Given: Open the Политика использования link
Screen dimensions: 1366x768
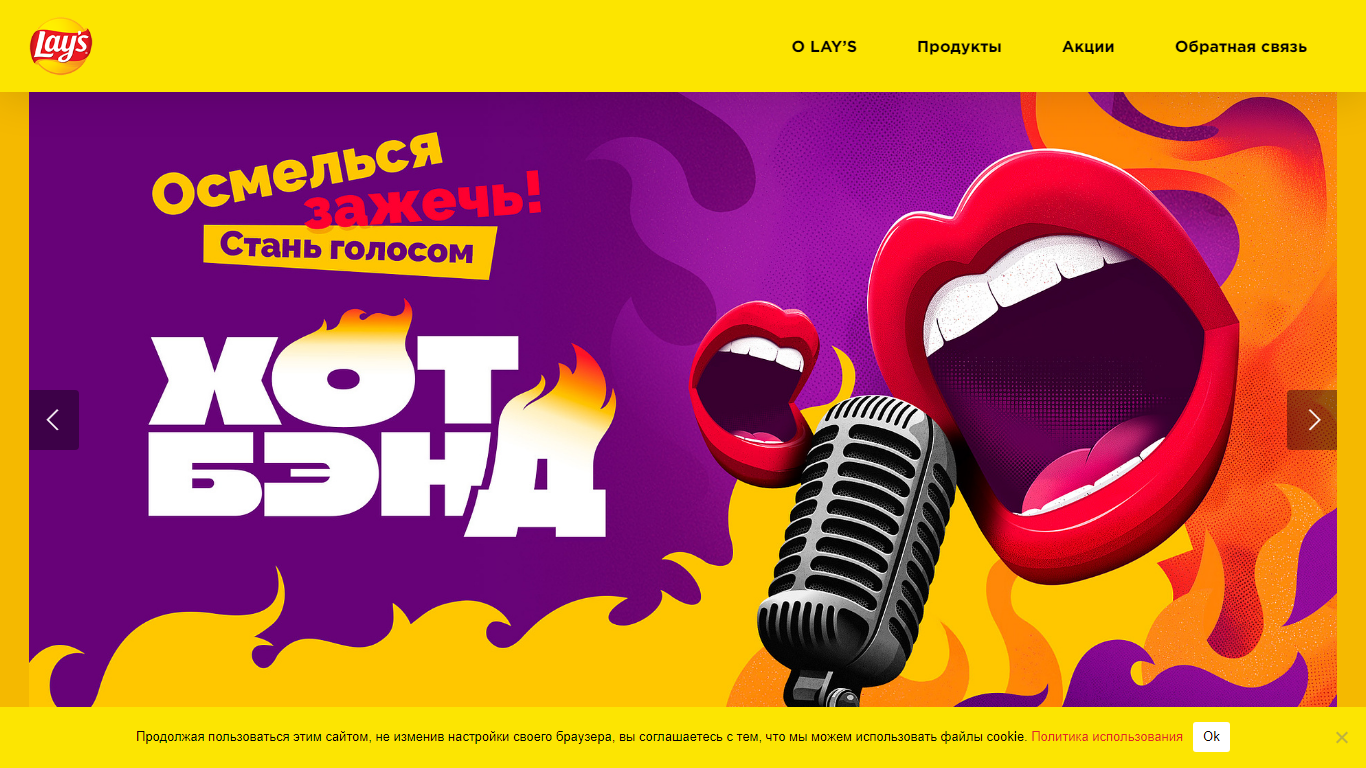Looking at the screenshot, I should [x=1107, y=737].
